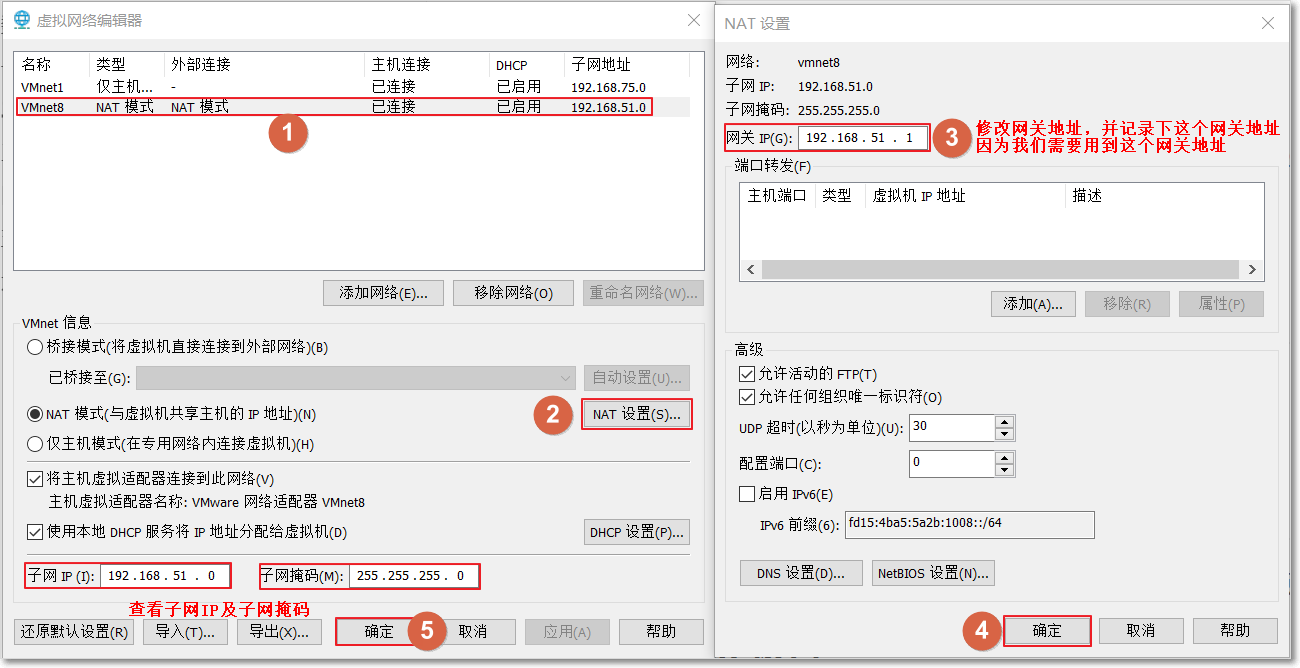
Task: Select the VMnet8 NAT mode row
Action: click(x=352, y=107)
